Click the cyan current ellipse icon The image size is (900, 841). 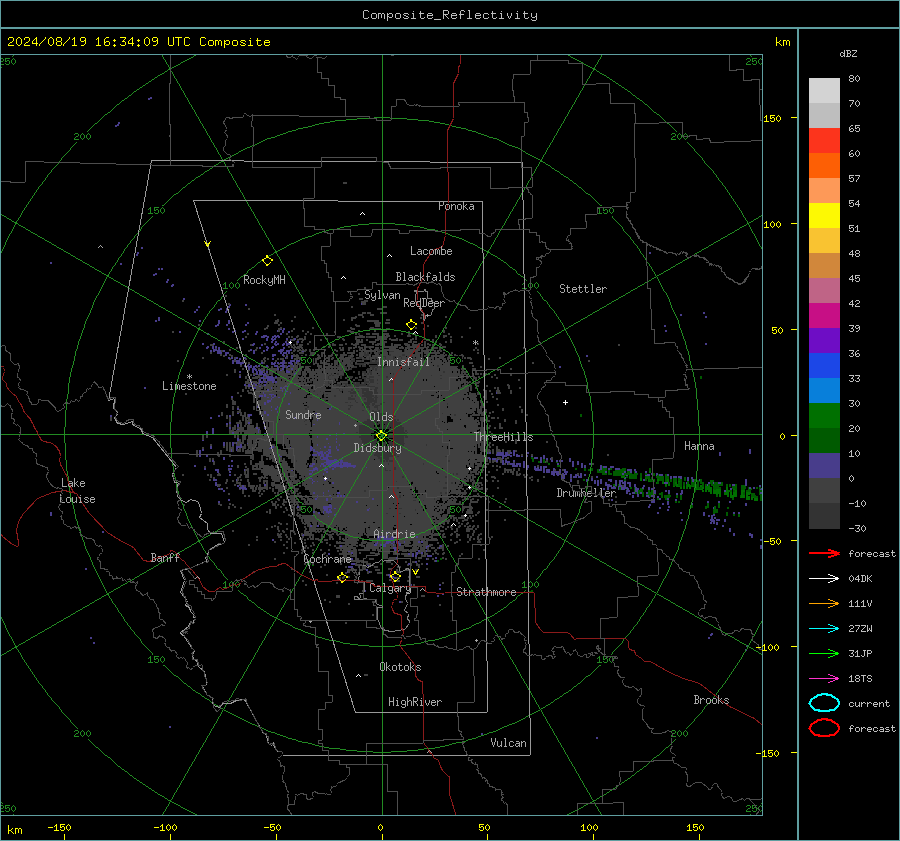click(824, 703)
